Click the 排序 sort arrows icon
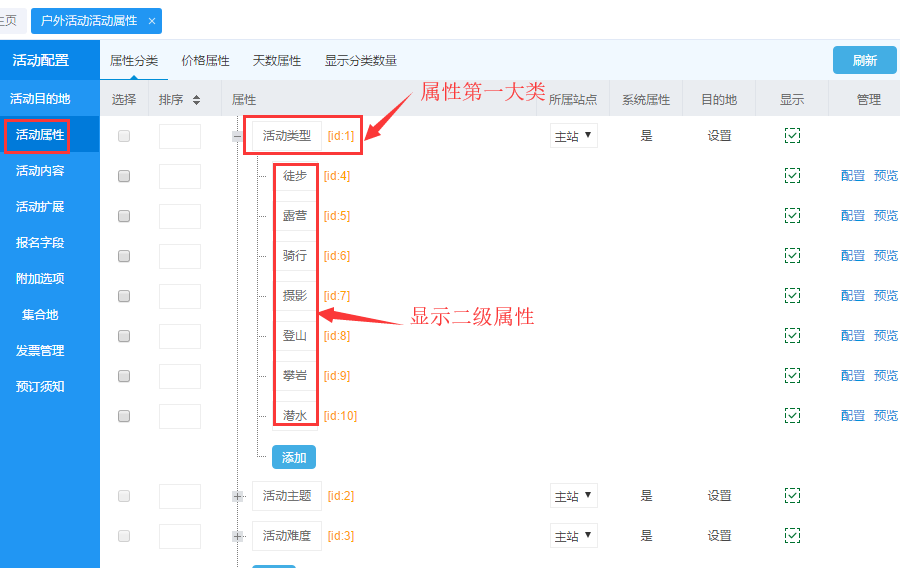The height and width of the screenshot is (568, 900). [196, 100]
